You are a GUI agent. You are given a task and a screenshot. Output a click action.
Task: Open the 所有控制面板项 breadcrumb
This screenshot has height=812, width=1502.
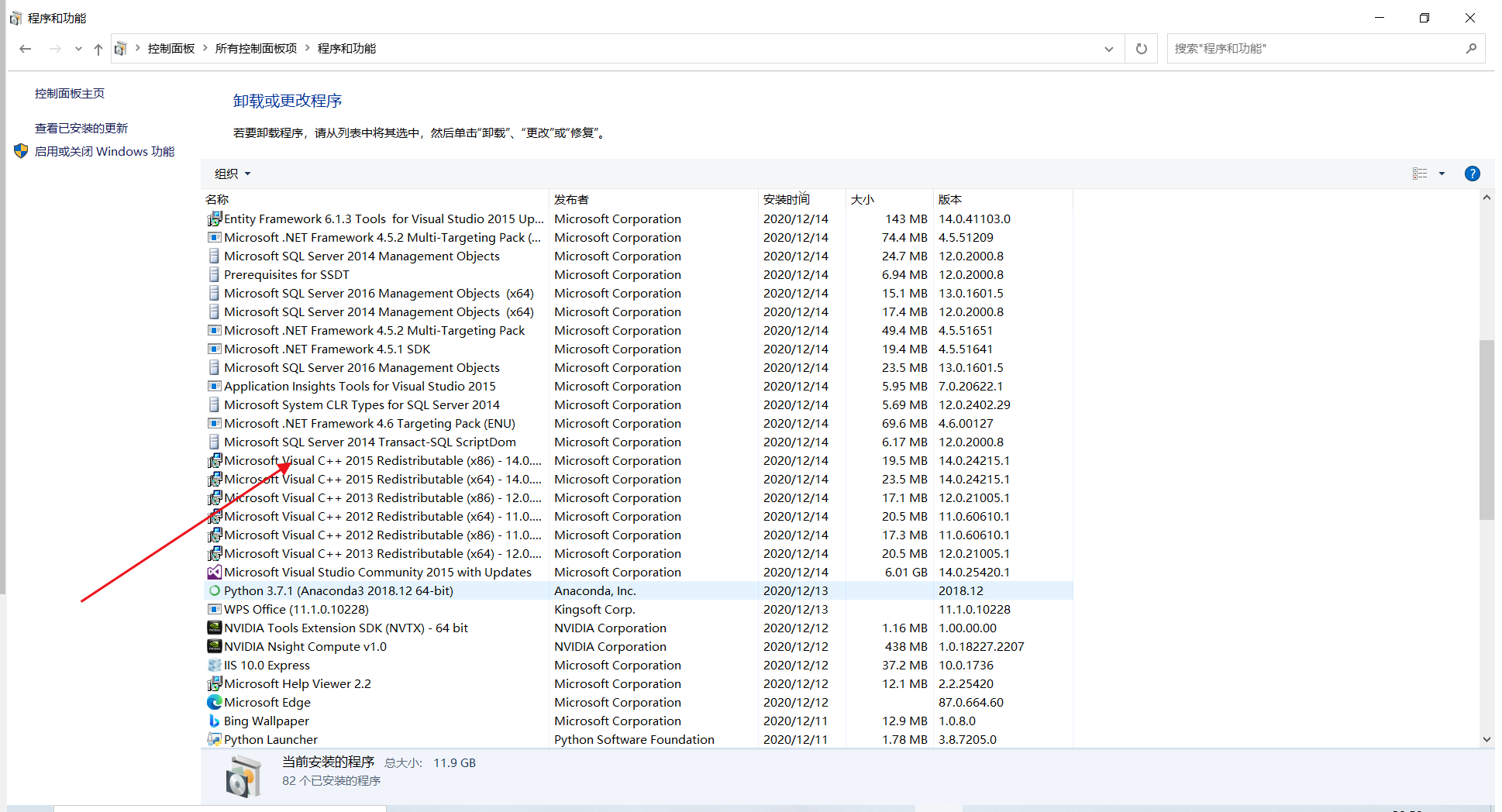point(256,49)
